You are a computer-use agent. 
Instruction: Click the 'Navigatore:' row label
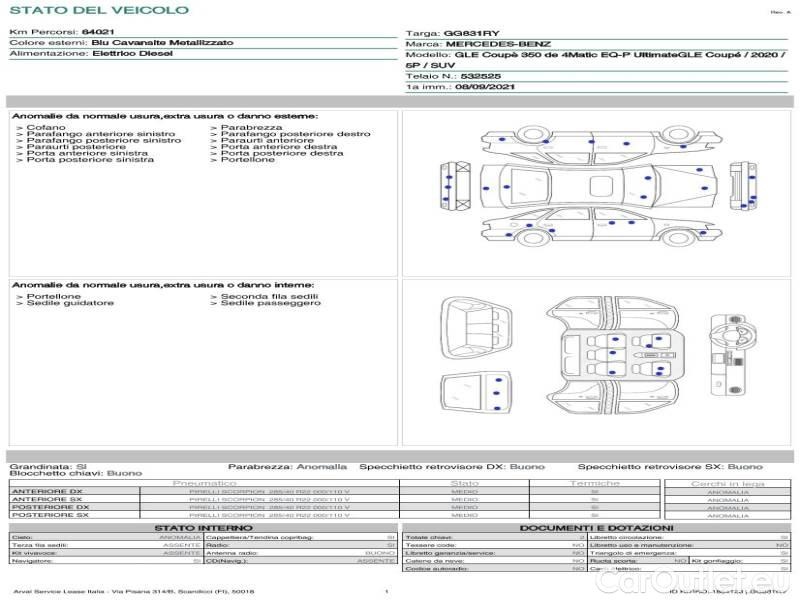pyautogui.click(x=32, y=561)
